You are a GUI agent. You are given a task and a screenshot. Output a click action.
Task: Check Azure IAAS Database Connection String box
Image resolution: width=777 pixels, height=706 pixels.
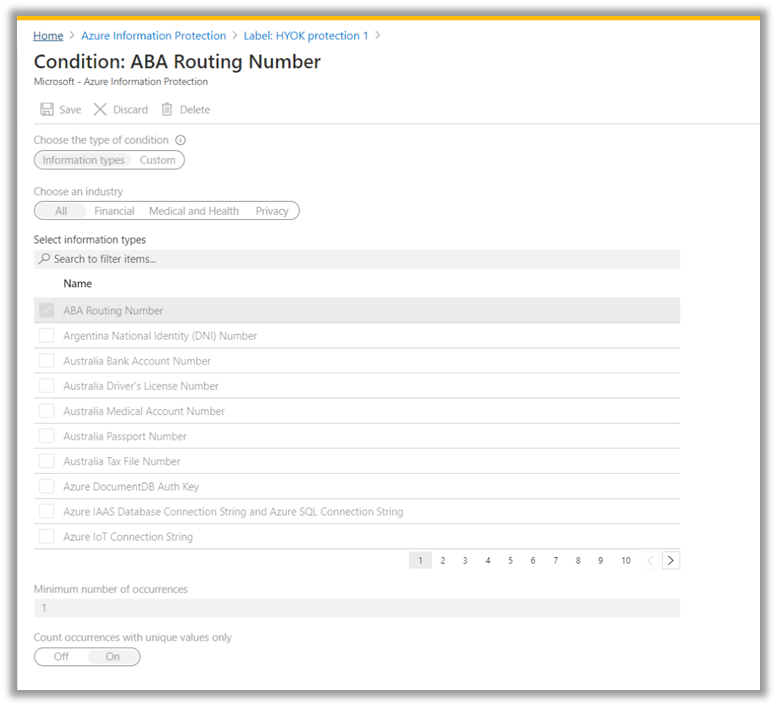click(47, 511)
